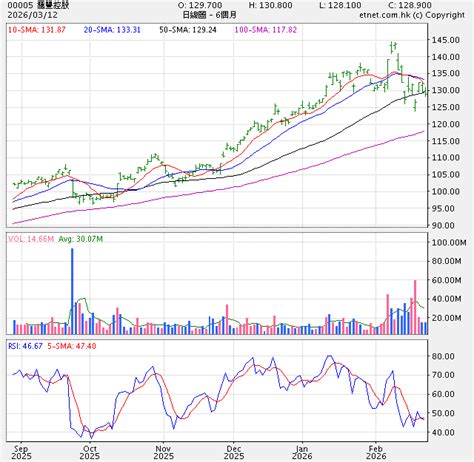Click the 130.00 price axis label
474x462 pixels.
pyautogui.click(x=446, y=90)
